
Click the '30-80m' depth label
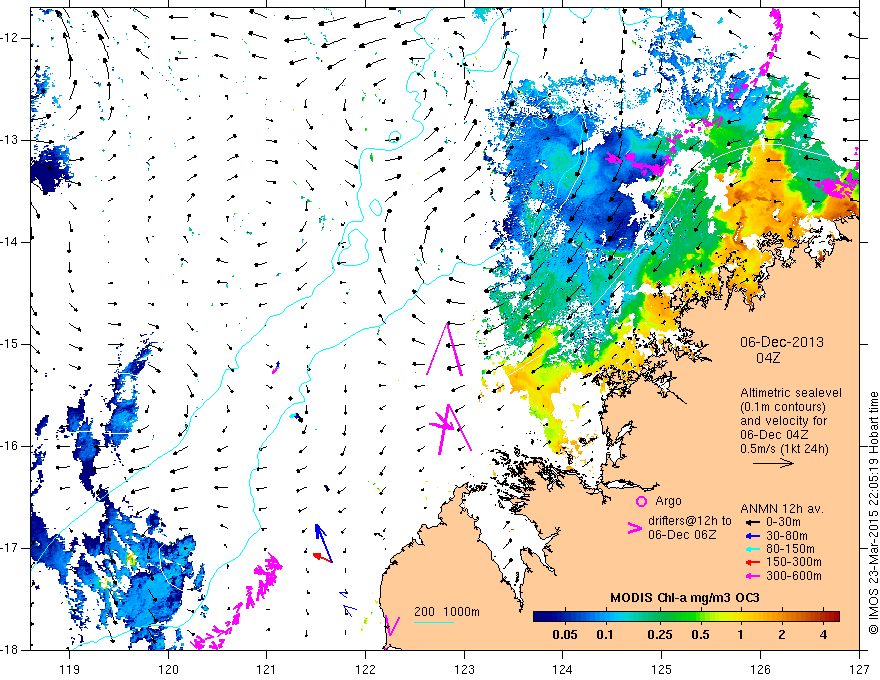pos(787,536)
